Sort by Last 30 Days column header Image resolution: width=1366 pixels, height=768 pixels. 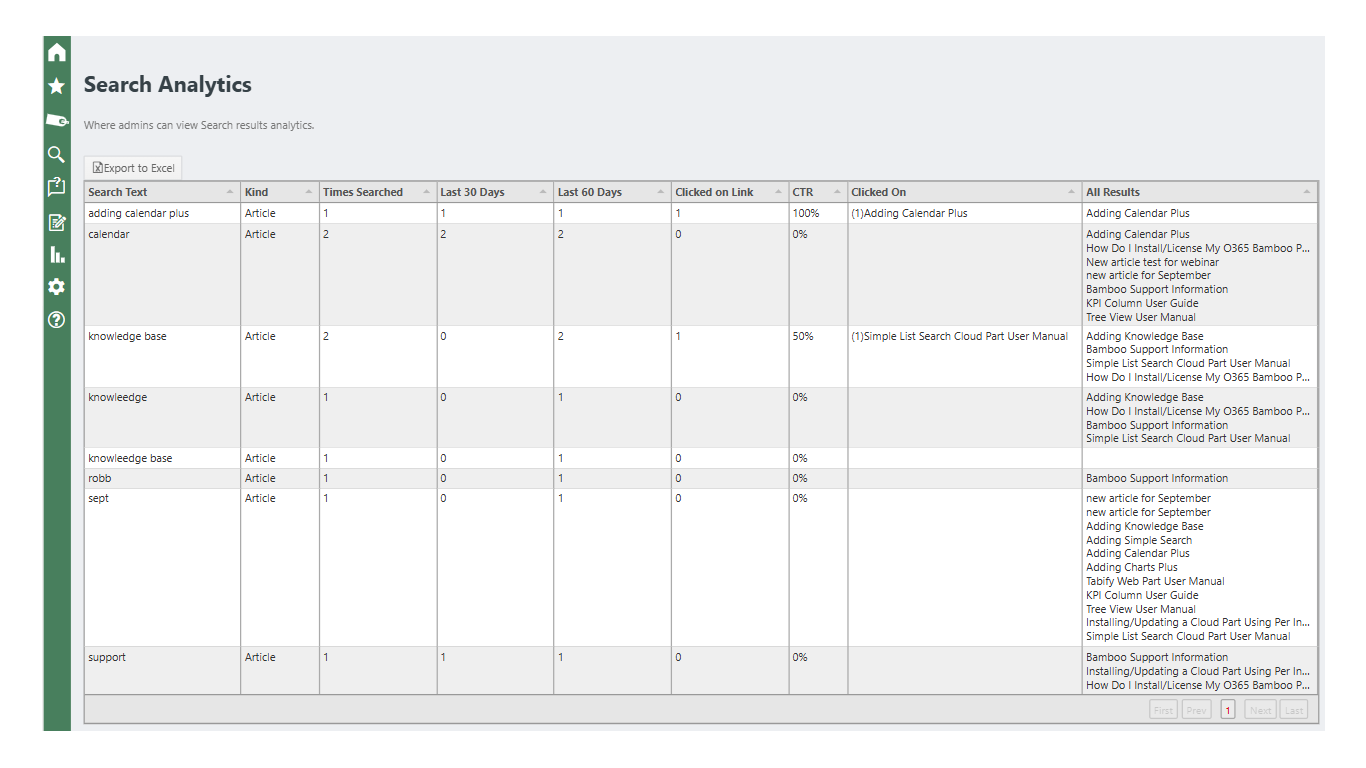click(495, 192)
